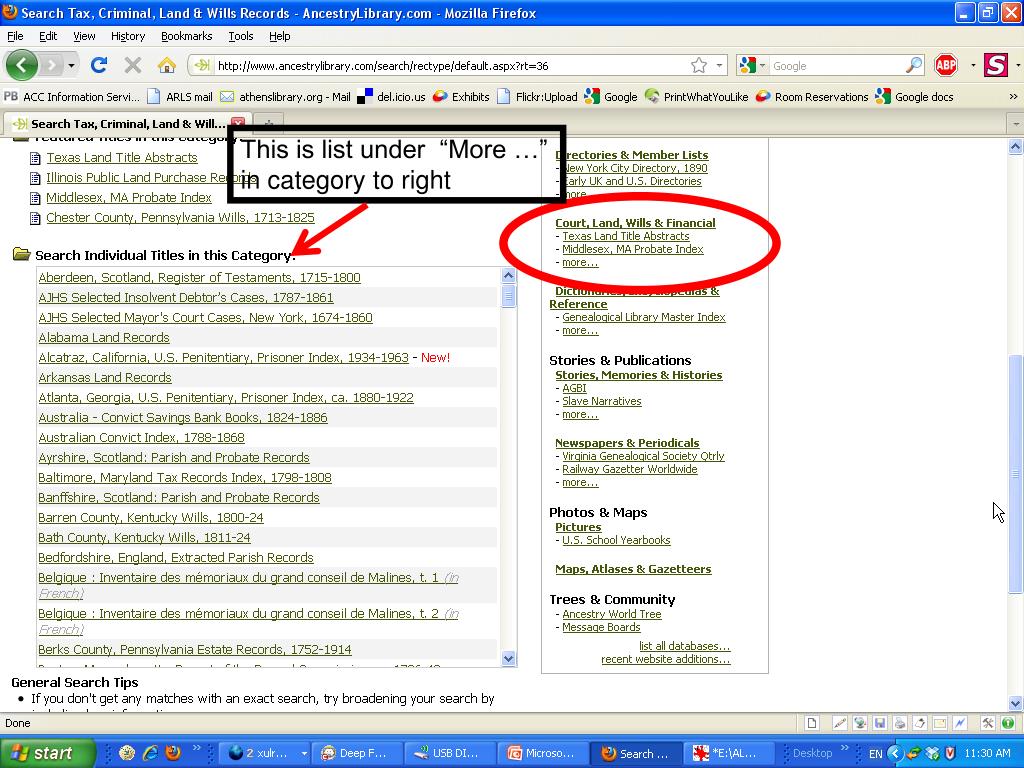Click the titles list scroll-down arrow
This screenshot has width=1024, height=768.
509,659
